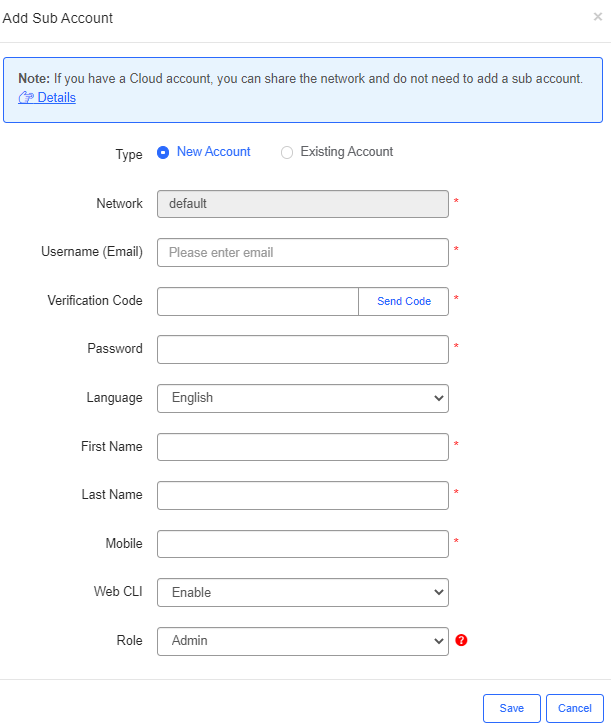Viewport: 611px width, 728px height.
Task: Open the Details link in the note
Action: [56, 97]
